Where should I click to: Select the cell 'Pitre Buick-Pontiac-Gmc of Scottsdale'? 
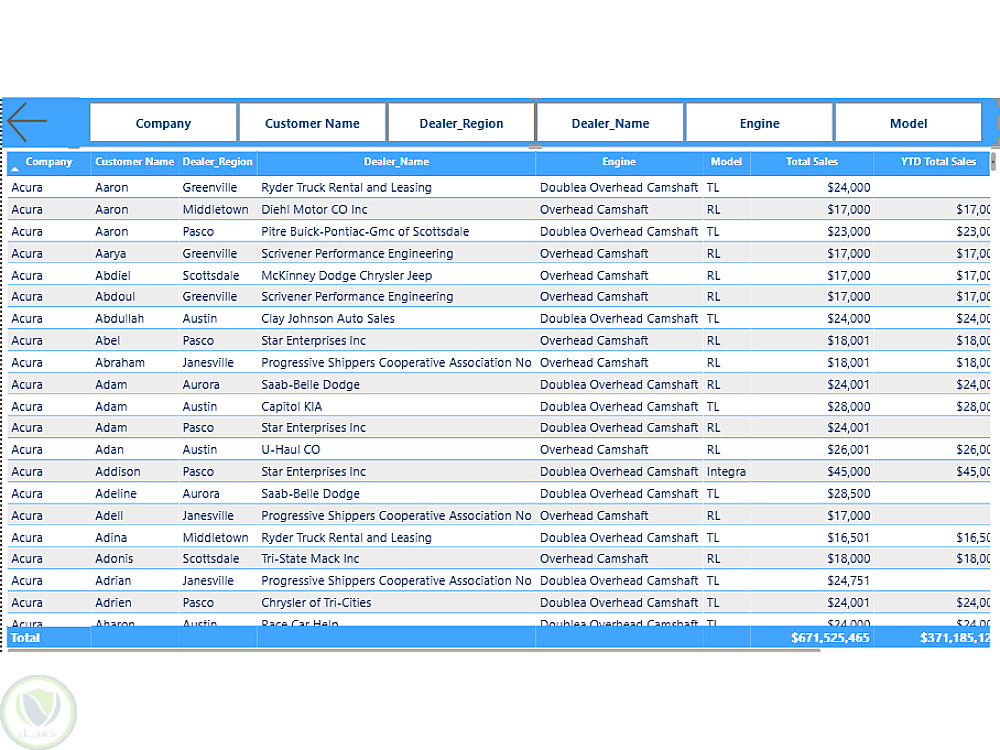pos(365,232)
